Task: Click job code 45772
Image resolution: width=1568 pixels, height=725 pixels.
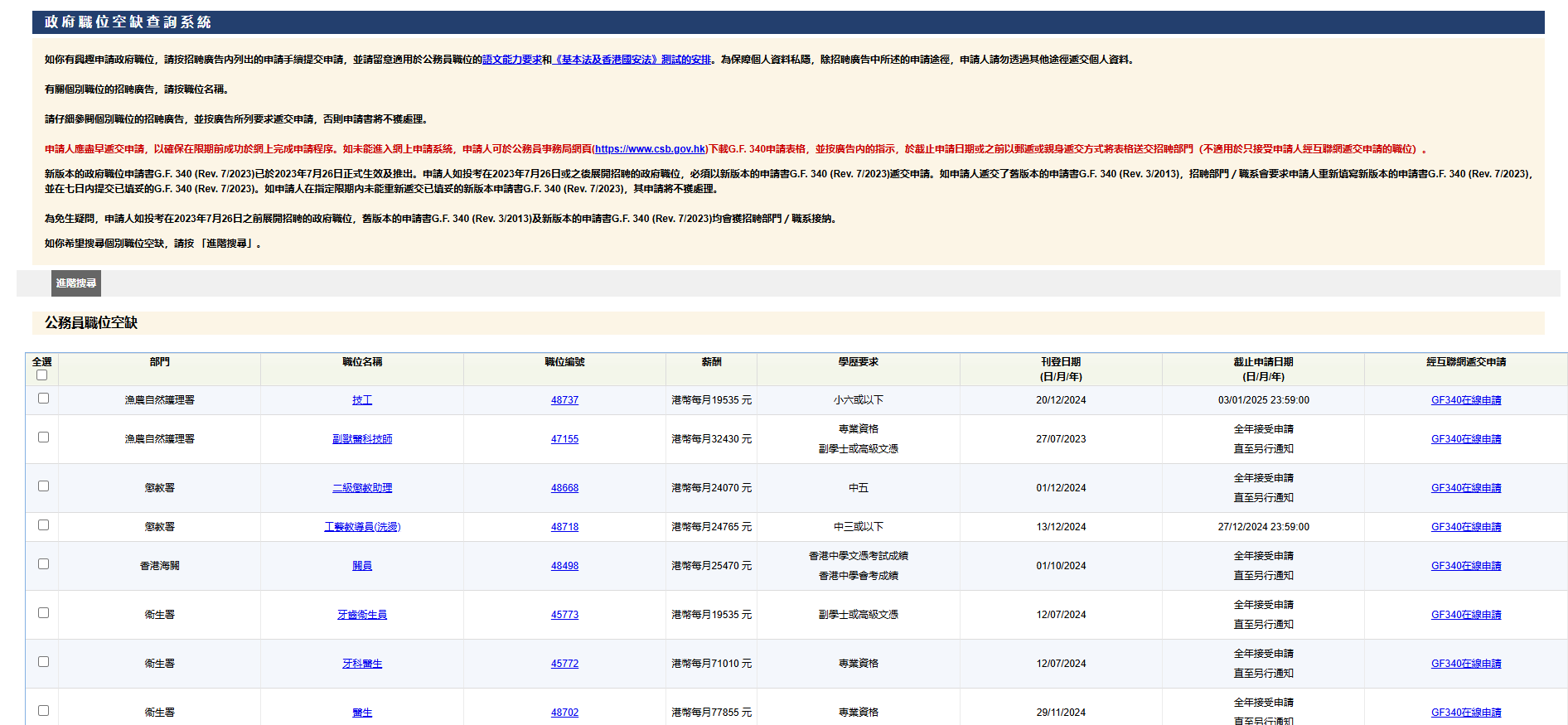Action: 564,664
